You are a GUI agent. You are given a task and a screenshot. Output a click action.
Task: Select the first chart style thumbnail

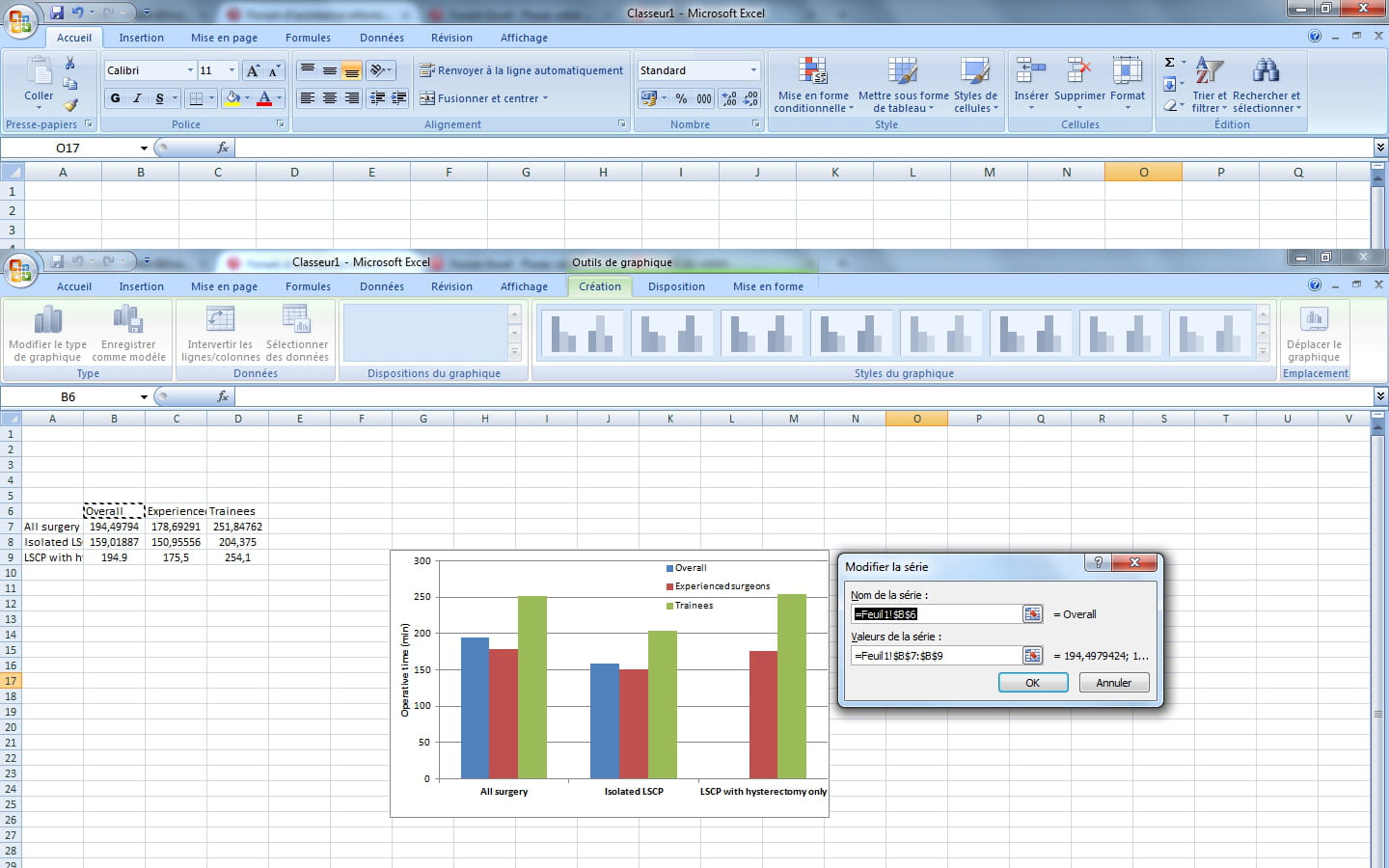[582, 334]
